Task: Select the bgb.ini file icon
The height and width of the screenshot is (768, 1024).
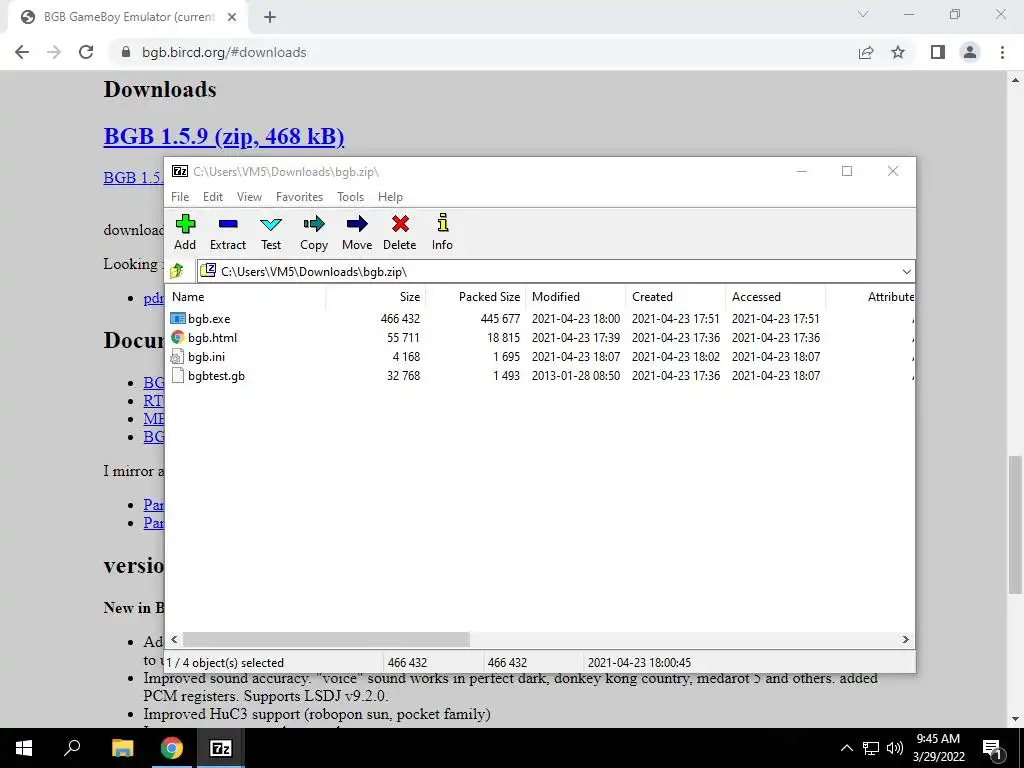Action: pos(178,357)
